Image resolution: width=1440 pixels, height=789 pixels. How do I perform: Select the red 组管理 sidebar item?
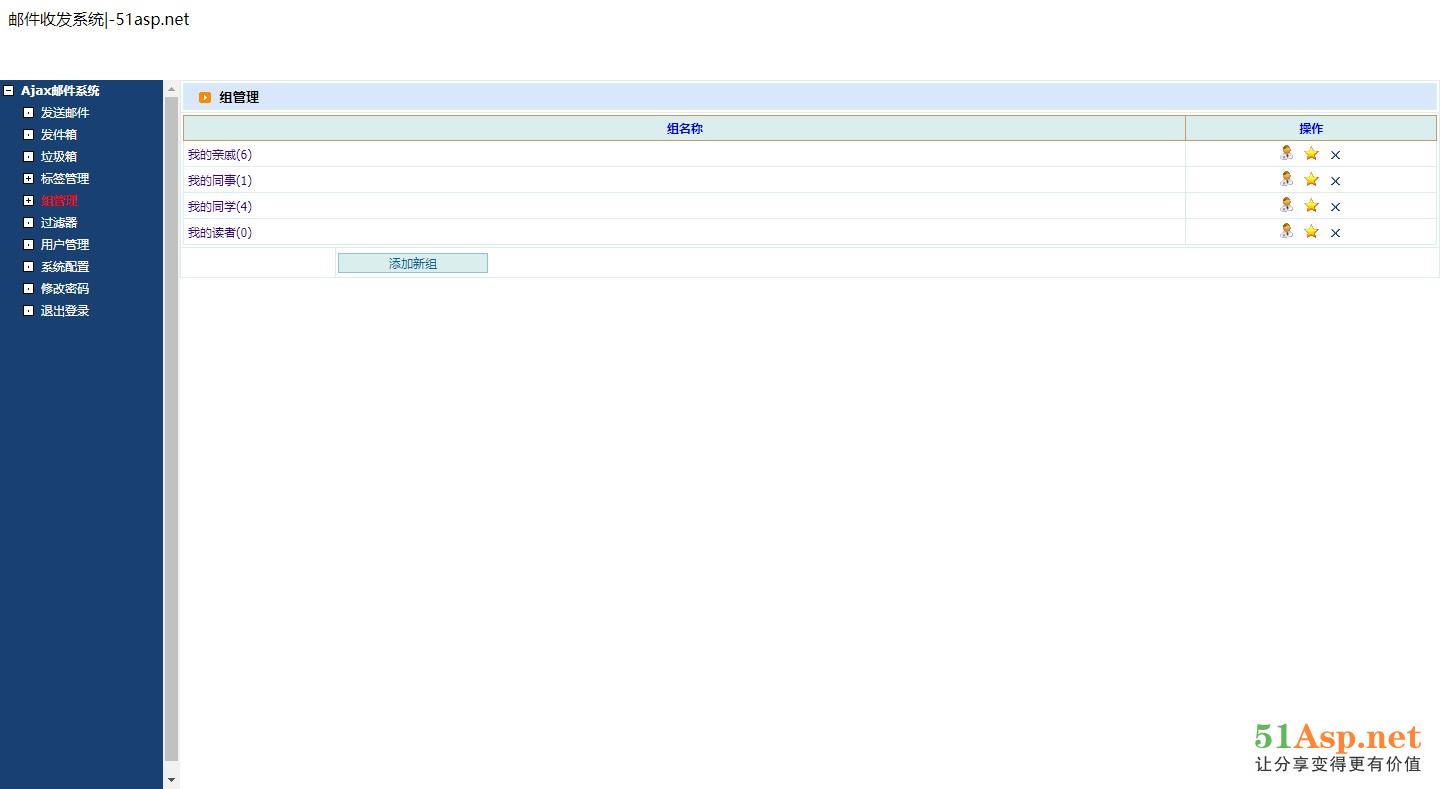[59, 201]
